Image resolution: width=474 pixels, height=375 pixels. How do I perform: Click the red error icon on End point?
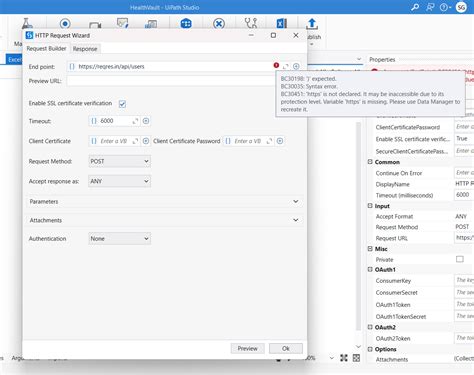click(276, 65)
